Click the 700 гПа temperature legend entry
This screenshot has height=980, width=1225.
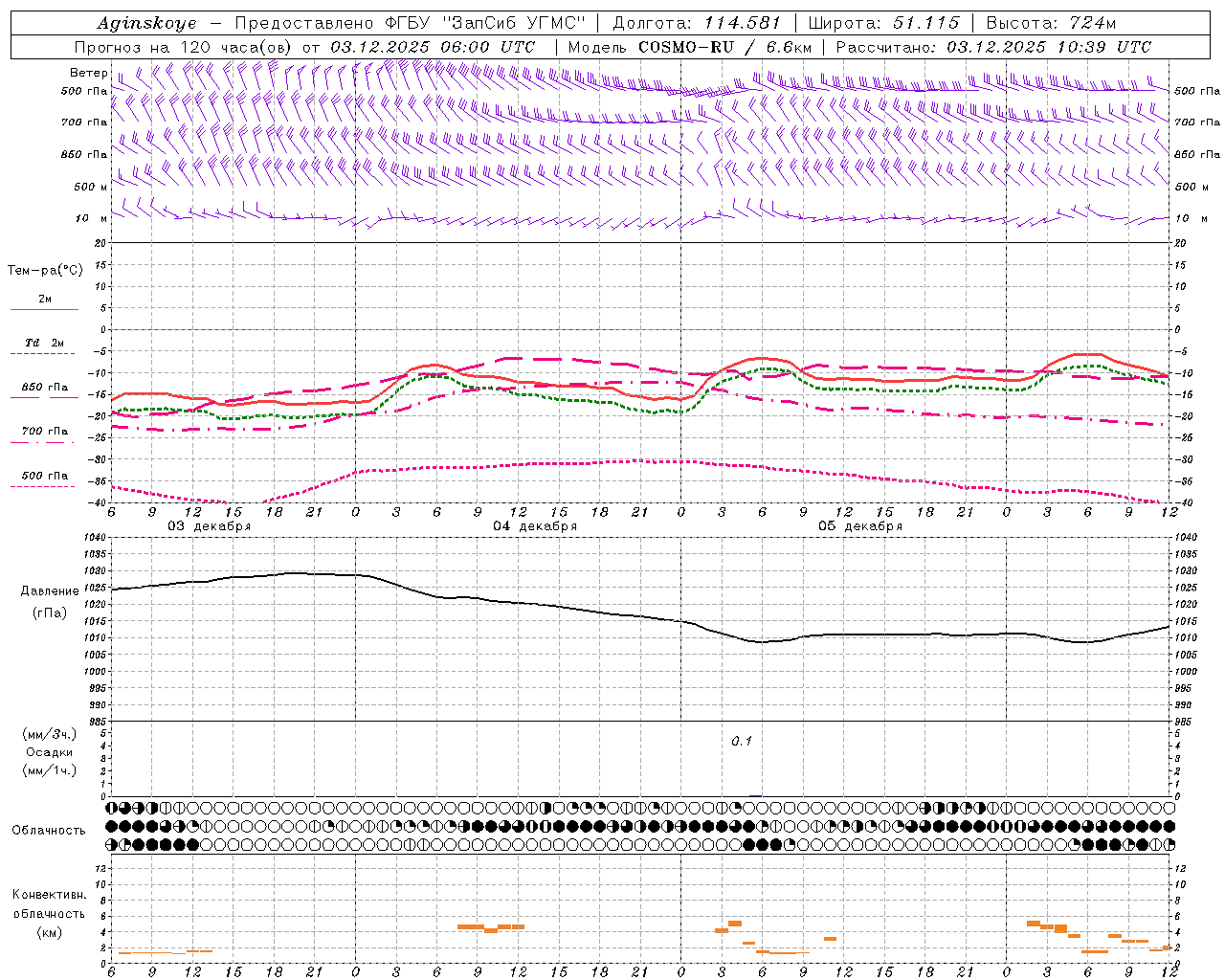pos(44,432)
